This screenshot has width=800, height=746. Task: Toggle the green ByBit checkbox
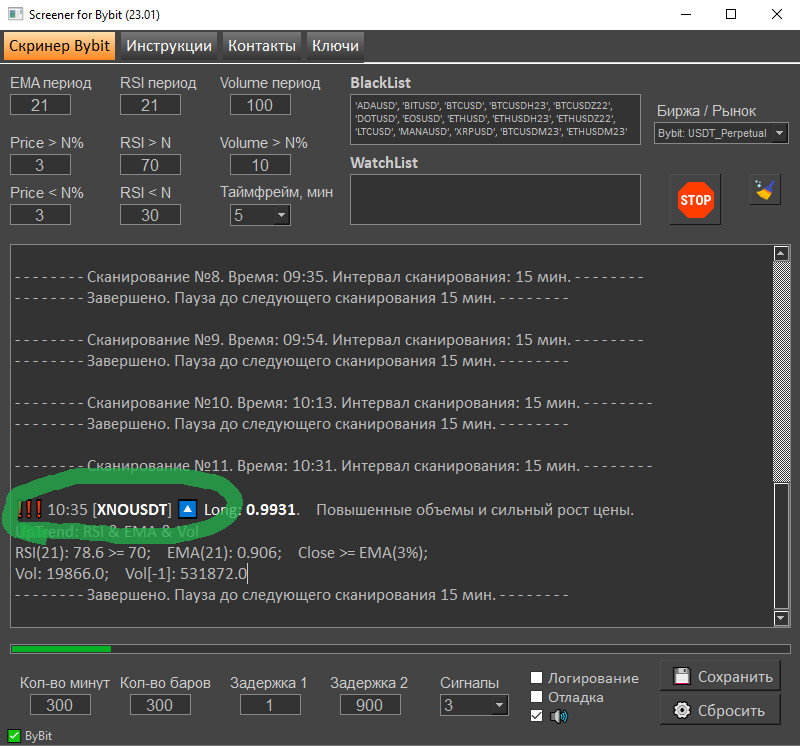point(14,736)
